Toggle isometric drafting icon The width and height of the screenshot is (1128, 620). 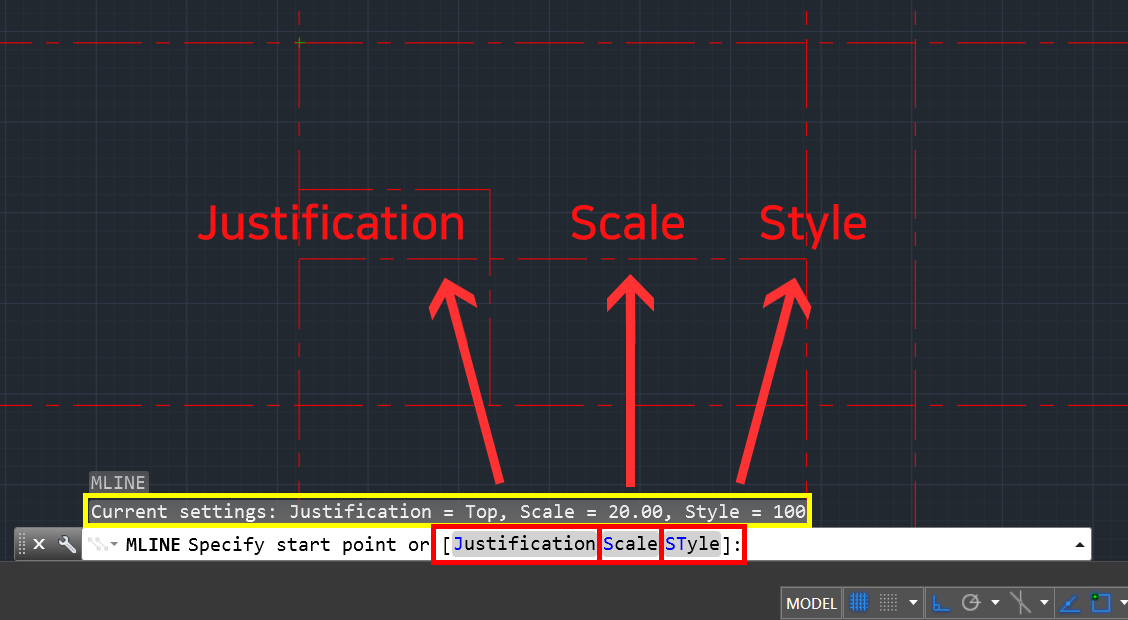1020,602
